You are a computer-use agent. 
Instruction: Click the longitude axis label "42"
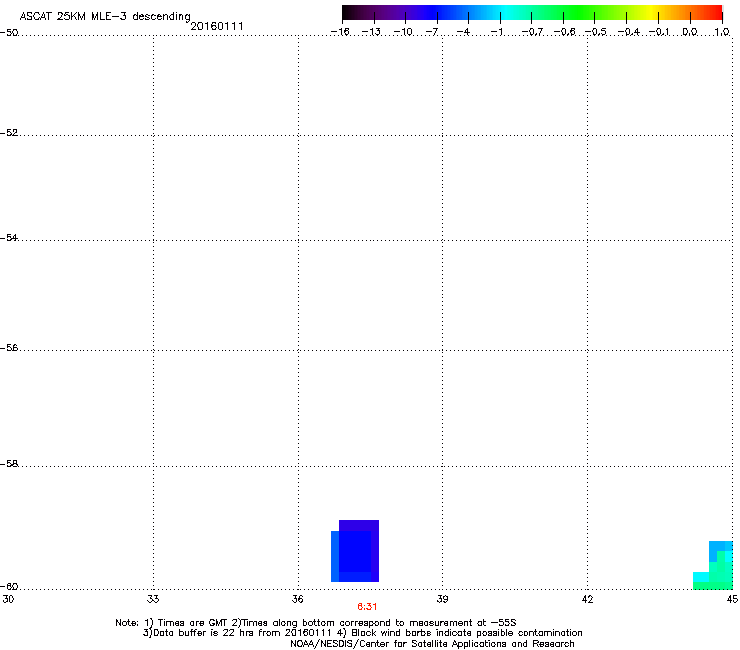pyautogui.click(x=587, y=599)
